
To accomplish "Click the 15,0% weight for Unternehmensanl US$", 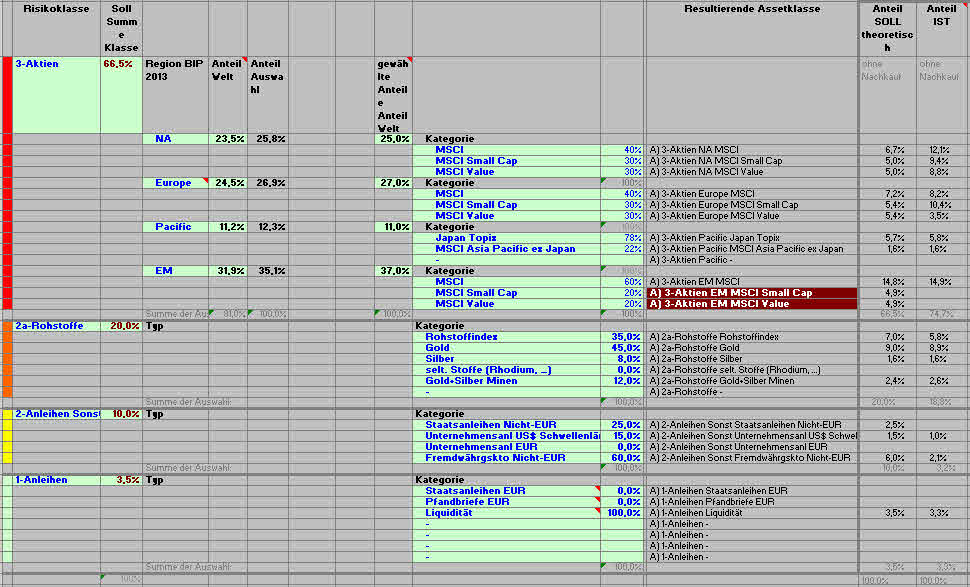I will pos(622,436).
